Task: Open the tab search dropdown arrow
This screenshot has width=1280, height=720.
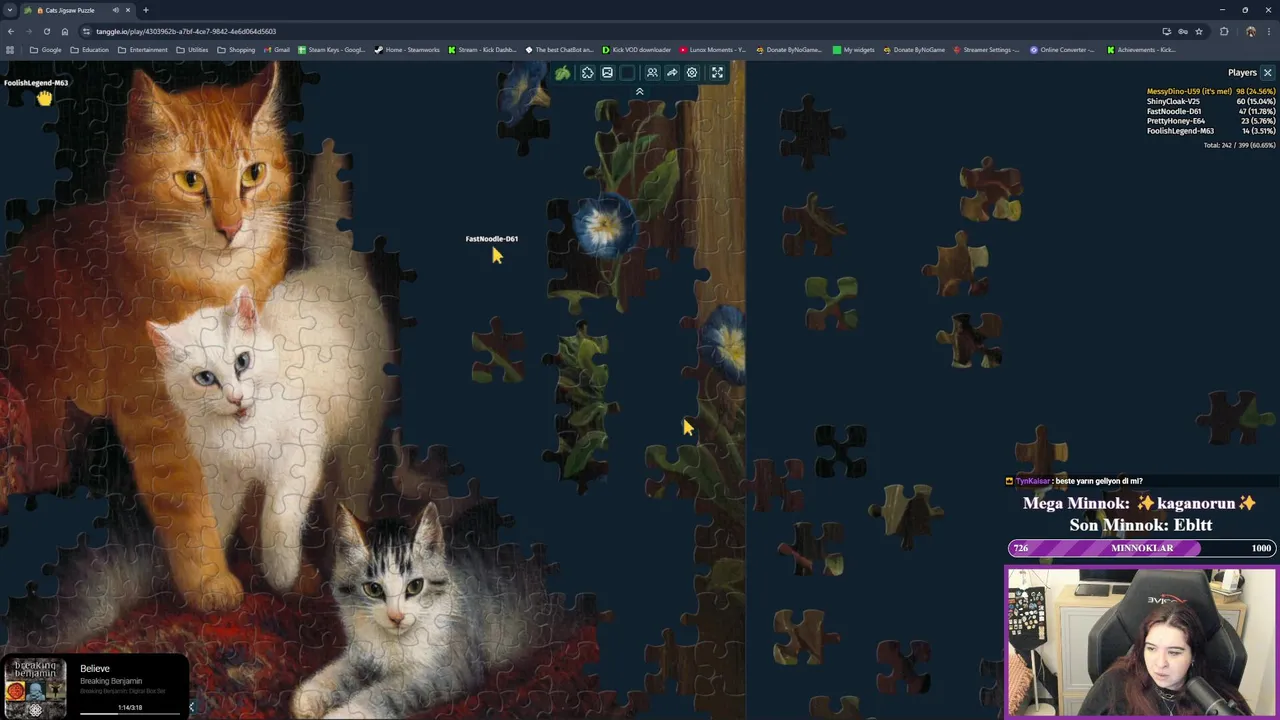Action: (x=10, y=10)
